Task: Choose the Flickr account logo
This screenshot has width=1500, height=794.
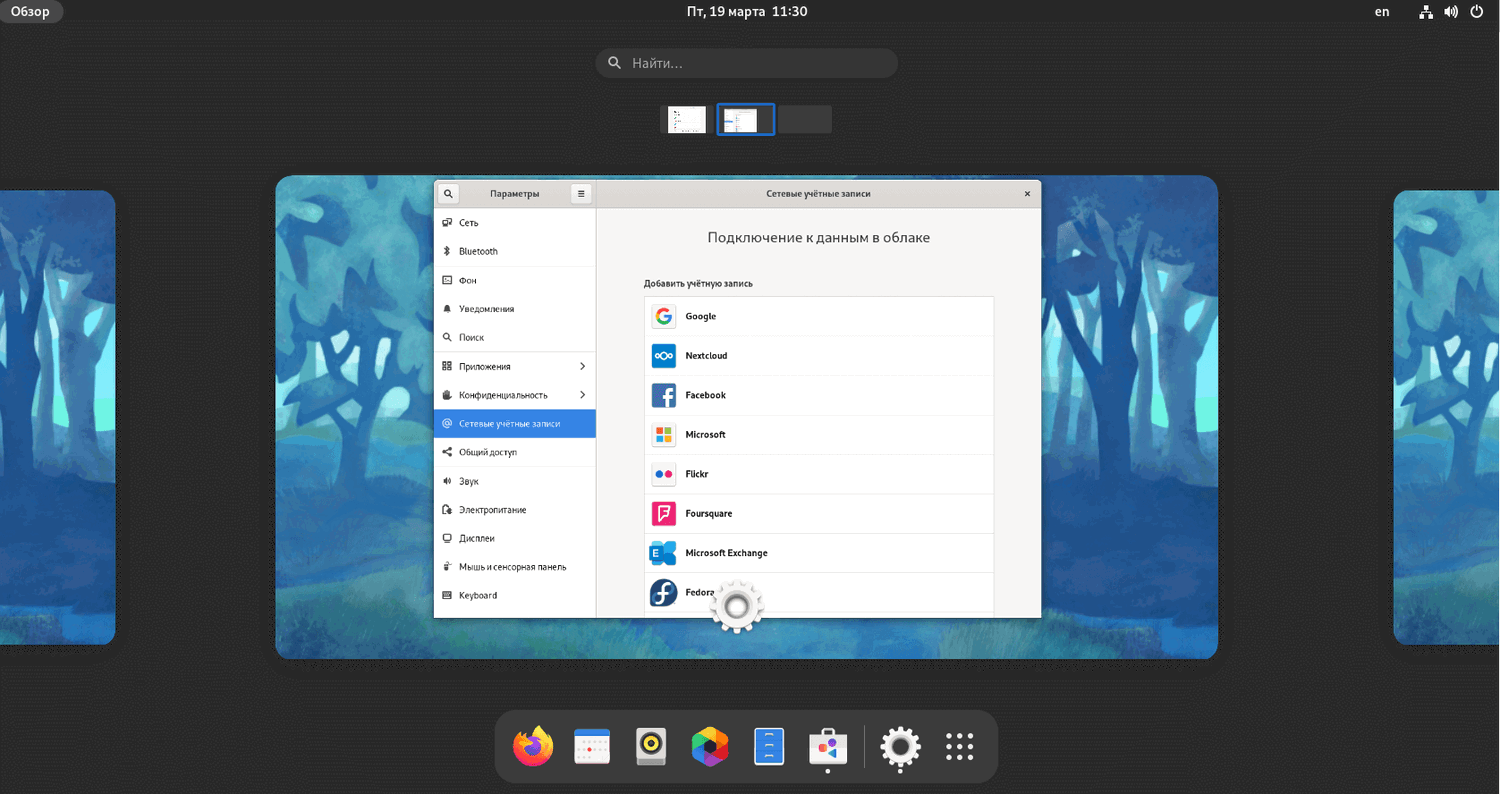Action: [x=663, y=474]
